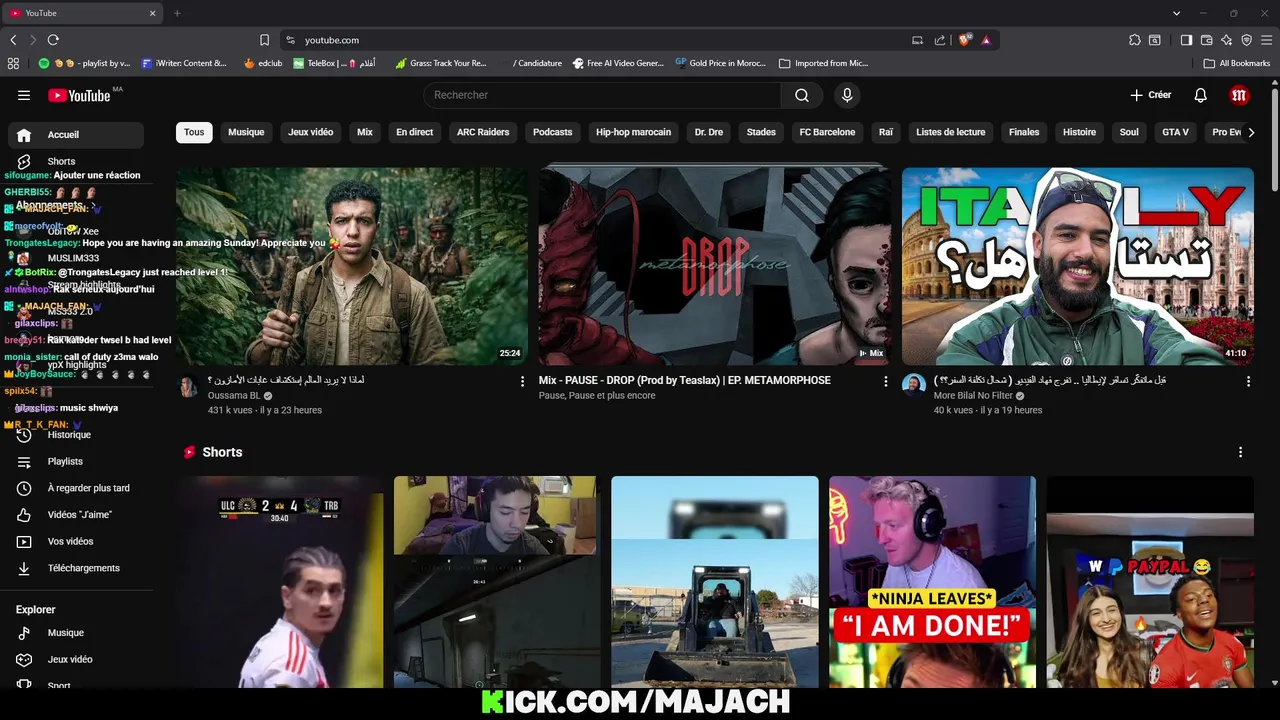1280x720 pixels.
Task: Bookmark this page icon in address bar
Action: [264, 40]
